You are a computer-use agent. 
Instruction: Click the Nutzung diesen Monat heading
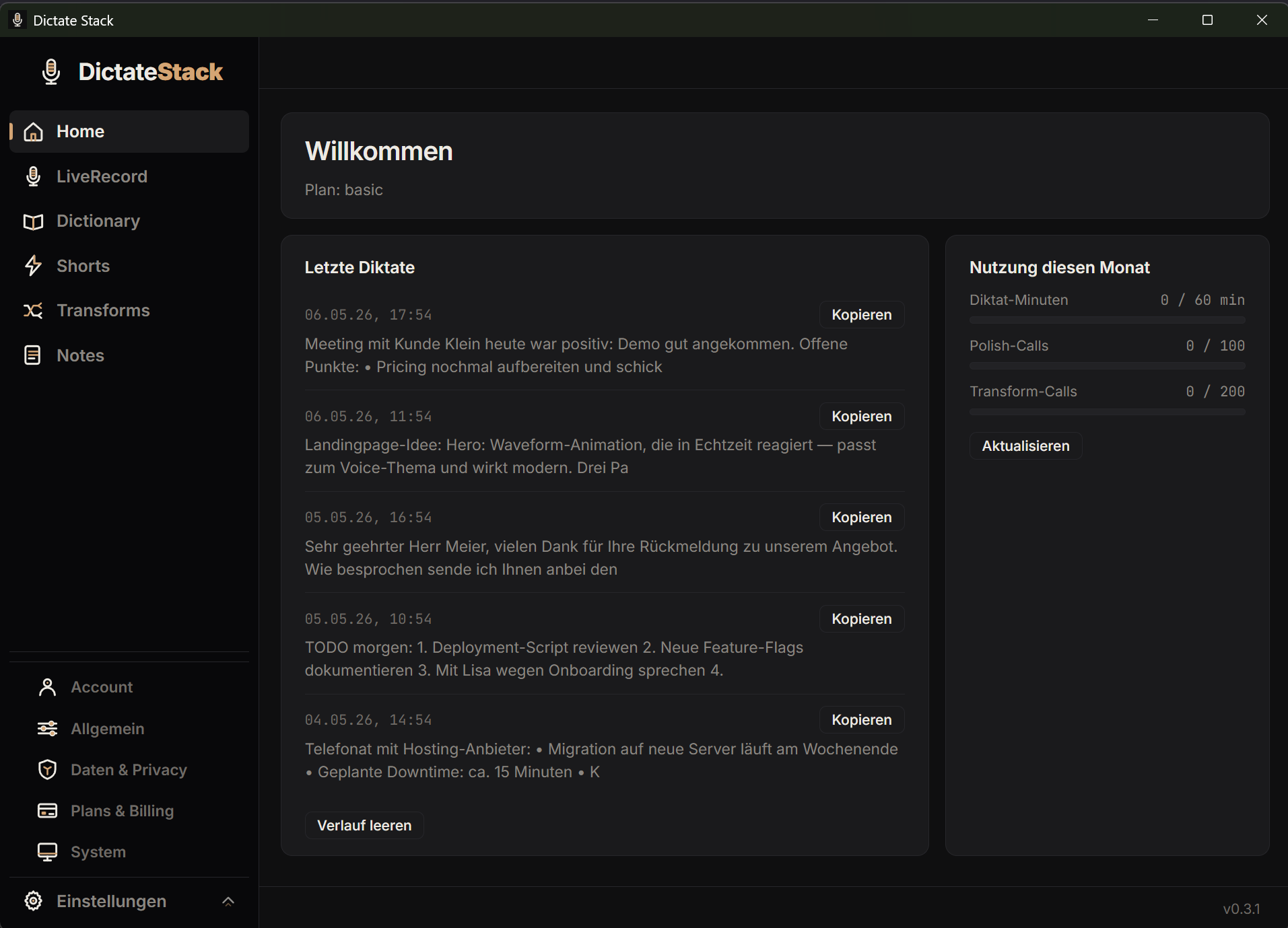click(x=1059, y=268)
